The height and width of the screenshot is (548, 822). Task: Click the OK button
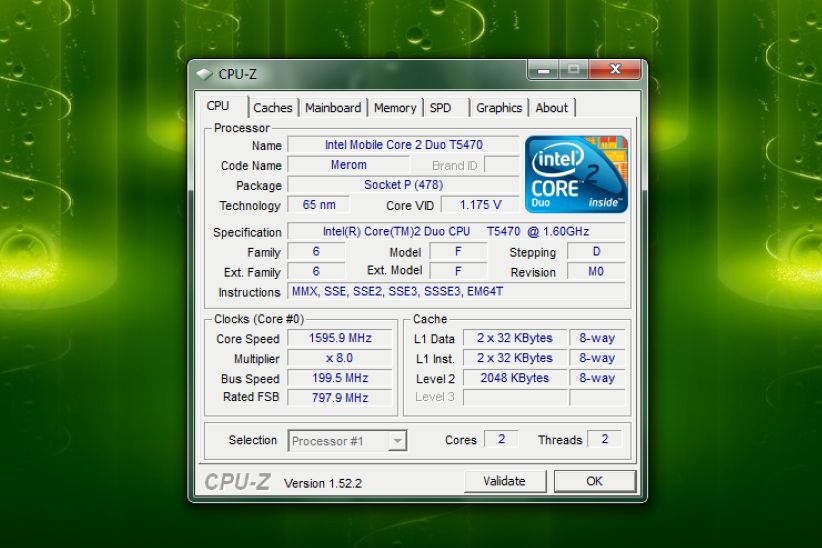pyautogui.click(x=594, y=481)
